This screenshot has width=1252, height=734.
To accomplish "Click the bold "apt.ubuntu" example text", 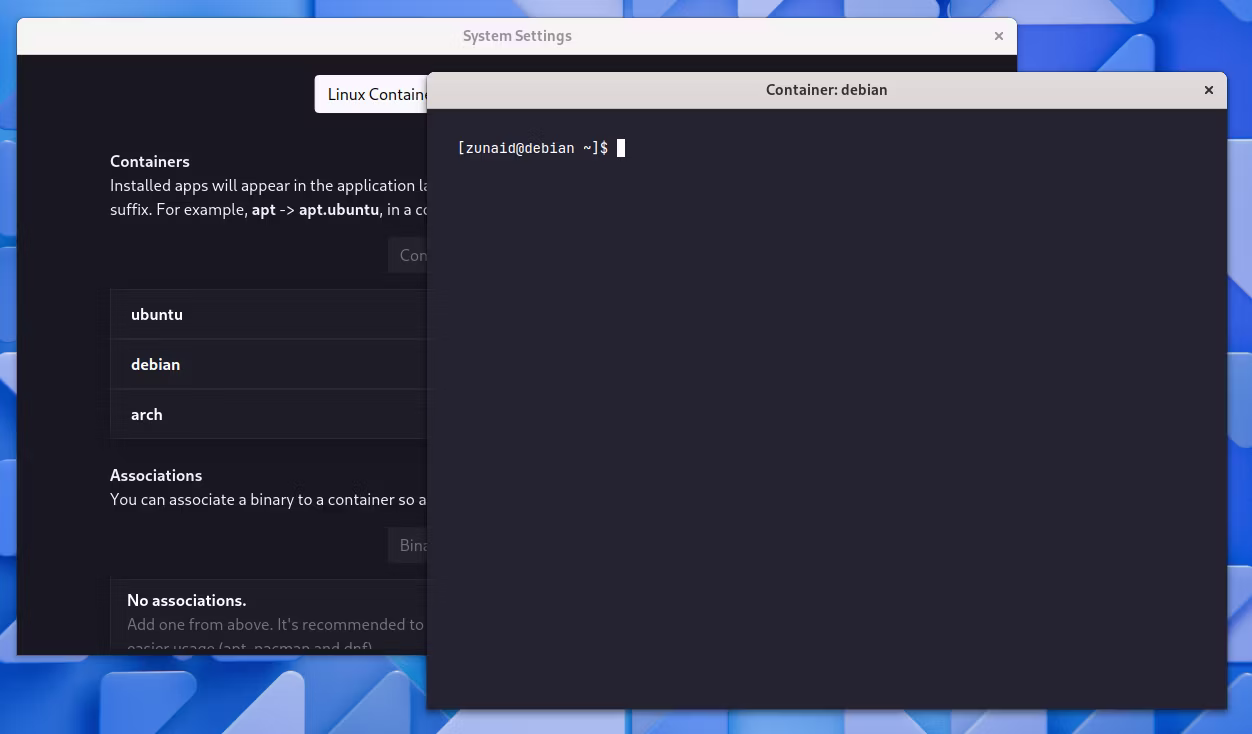I will point(339,210).
